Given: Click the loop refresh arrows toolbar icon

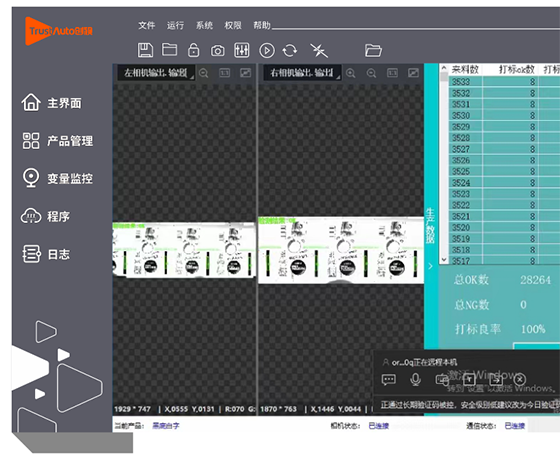Looking at the screenshot, I should [290, 50].
